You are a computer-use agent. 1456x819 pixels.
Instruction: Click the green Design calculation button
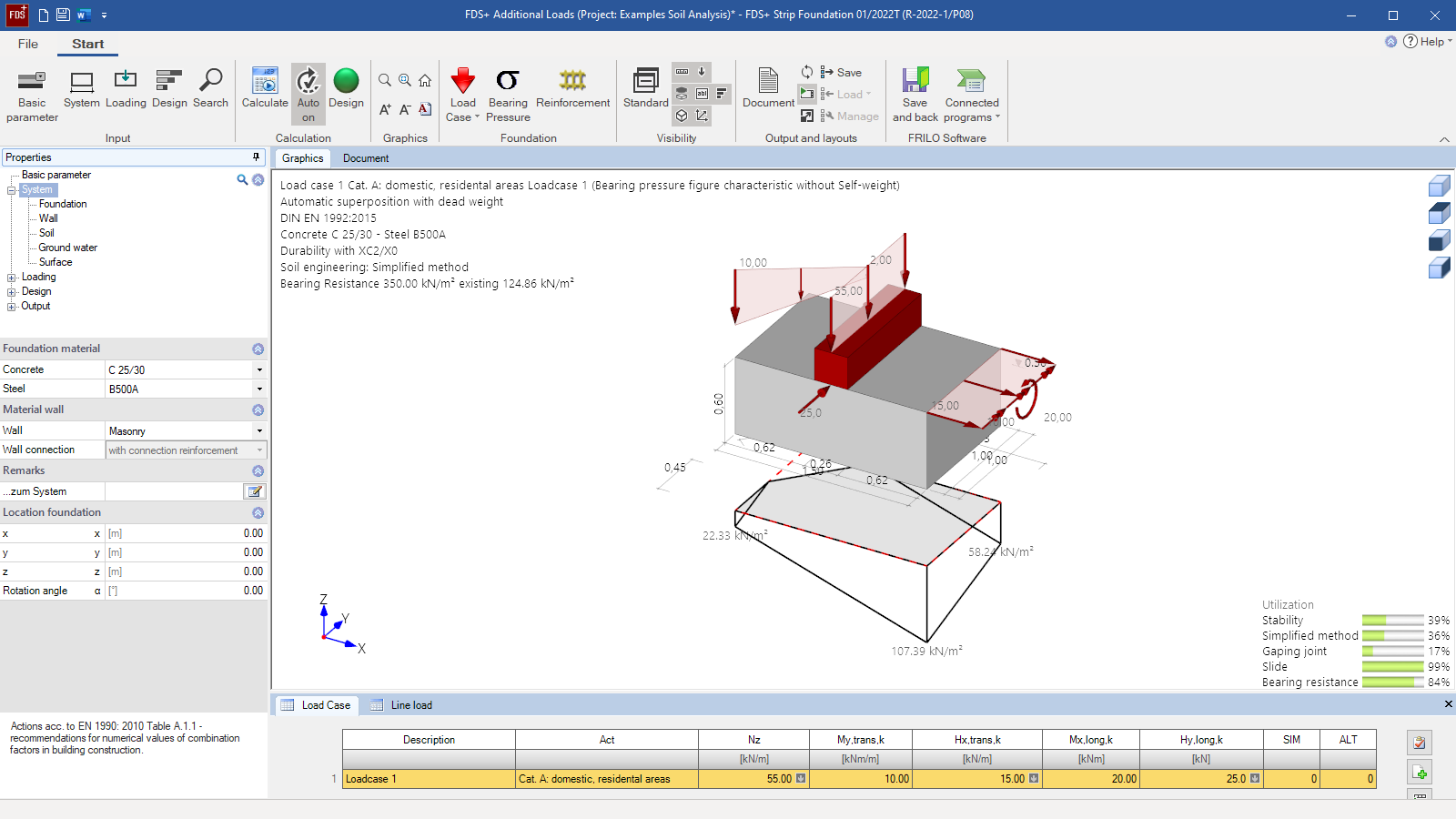[x=346, y=89]
